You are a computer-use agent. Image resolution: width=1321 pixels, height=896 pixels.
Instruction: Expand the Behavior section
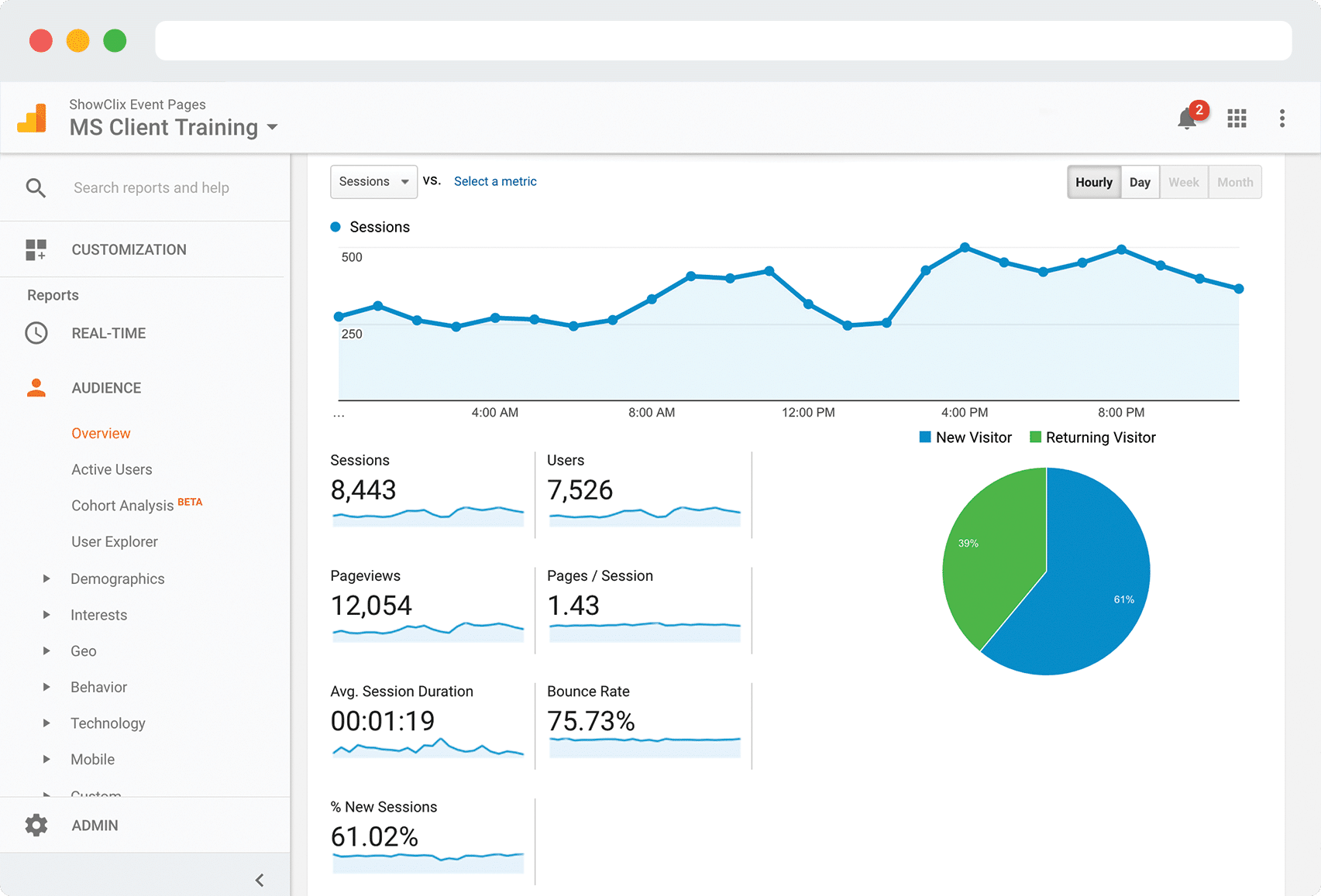(46, 687)
